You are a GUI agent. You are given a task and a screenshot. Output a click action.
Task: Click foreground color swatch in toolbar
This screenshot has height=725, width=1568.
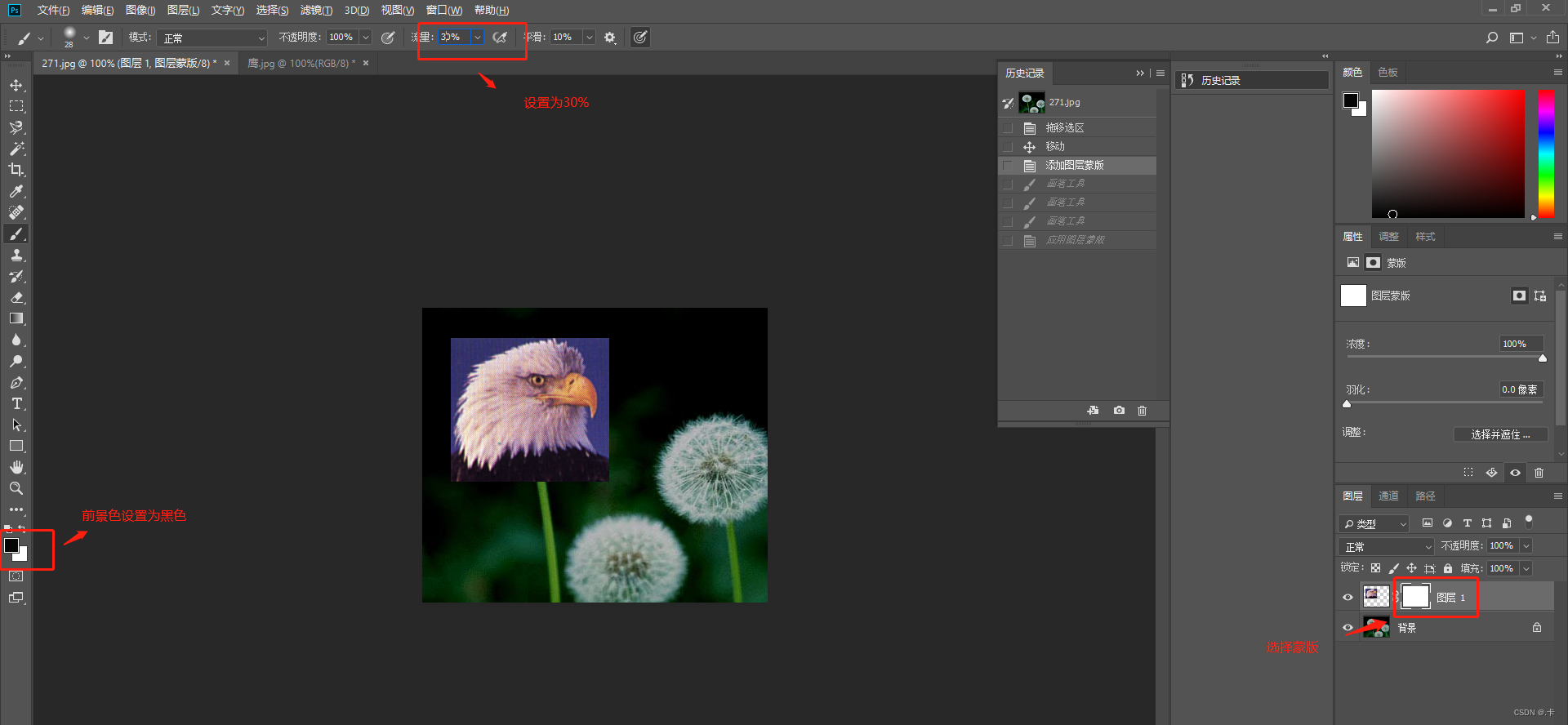[x=11, y=545]
